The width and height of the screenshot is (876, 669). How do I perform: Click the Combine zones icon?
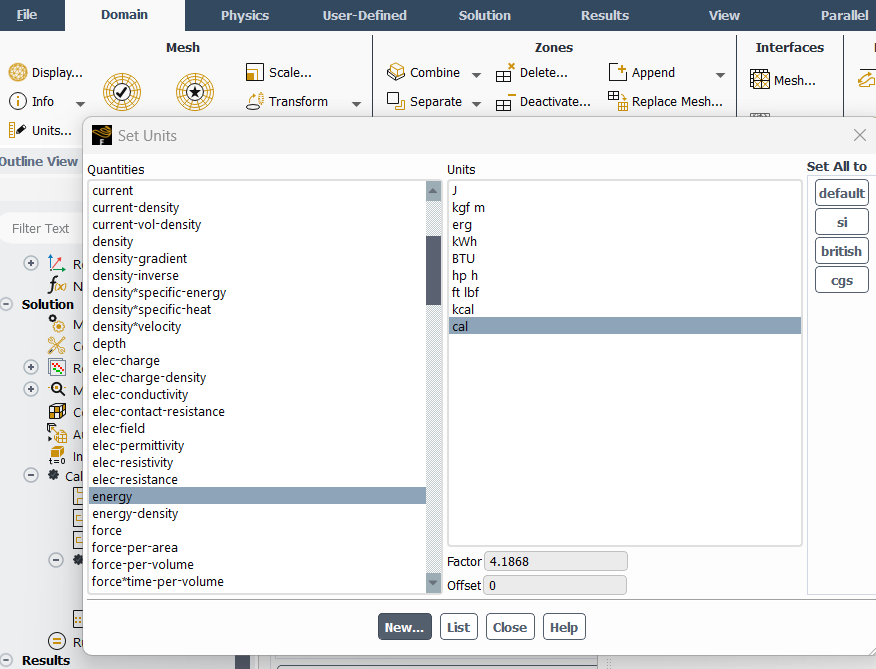coord(396,72)
